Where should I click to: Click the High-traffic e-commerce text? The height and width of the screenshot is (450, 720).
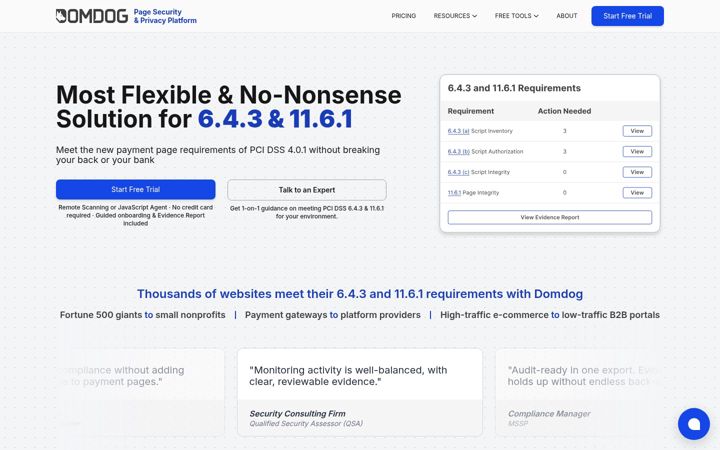tap(550, 315)
